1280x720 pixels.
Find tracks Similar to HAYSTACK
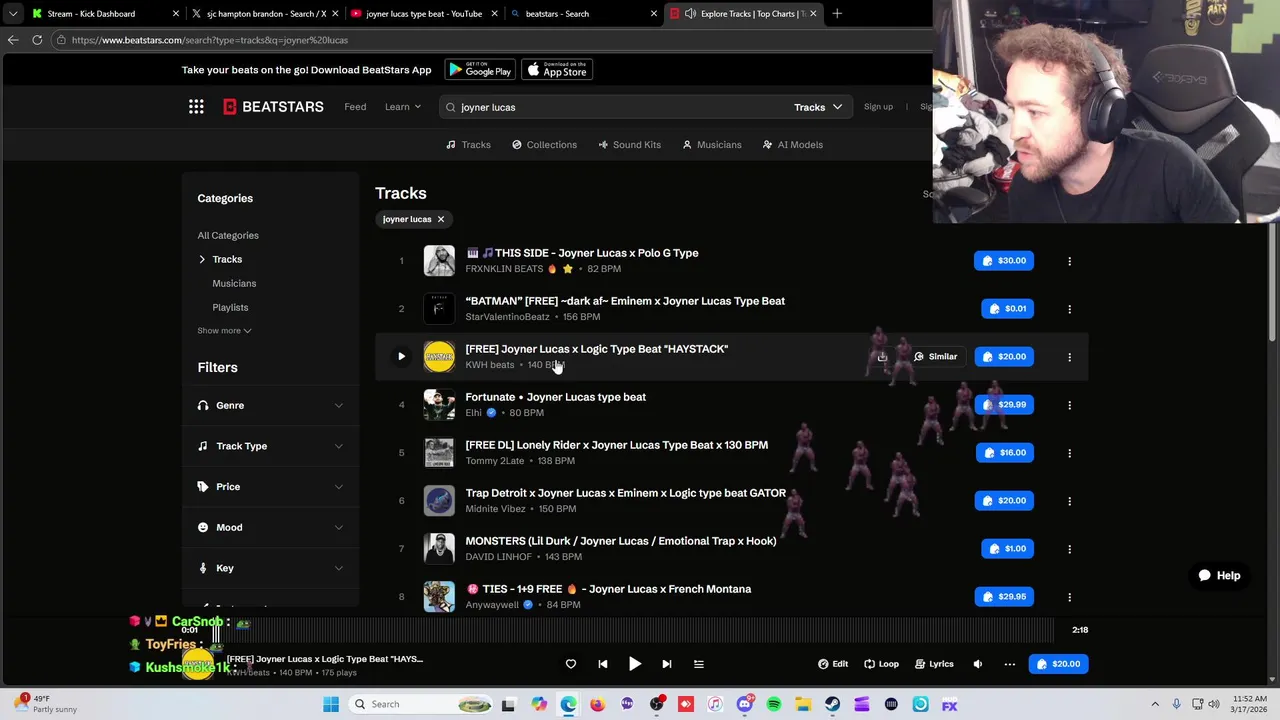pos(936,357)
